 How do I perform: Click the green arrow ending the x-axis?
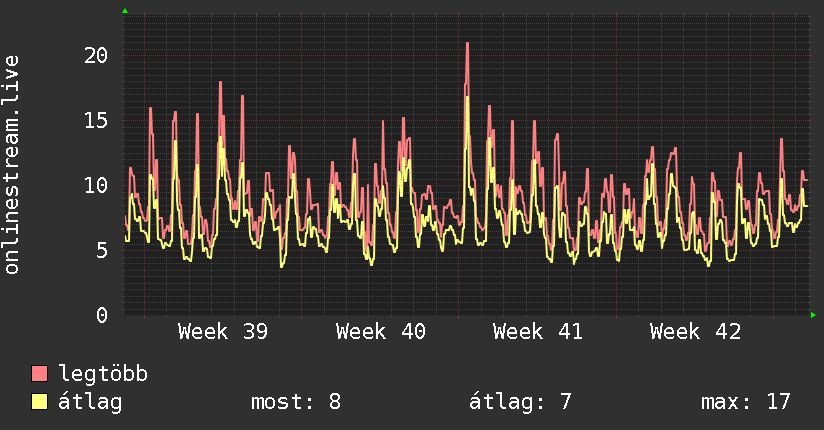(813, 315)
